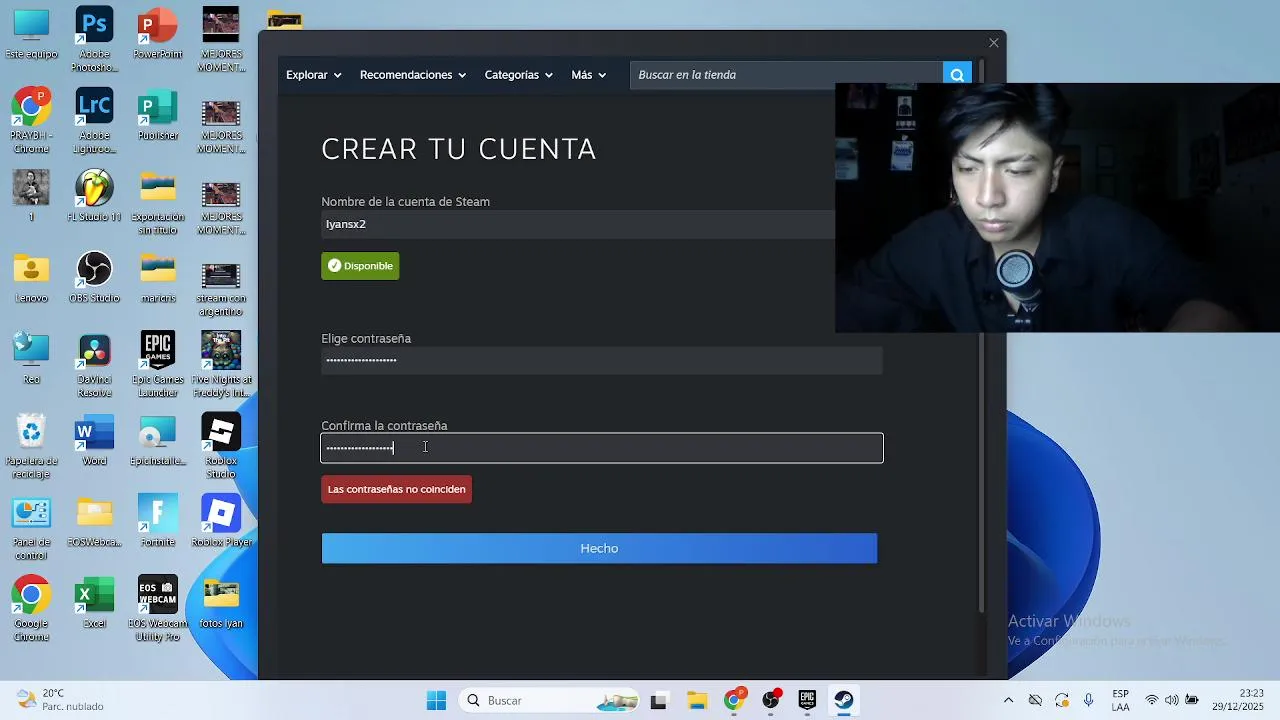
Task: Click the volume speaker tray icon
Action: tap(1171, 700)
